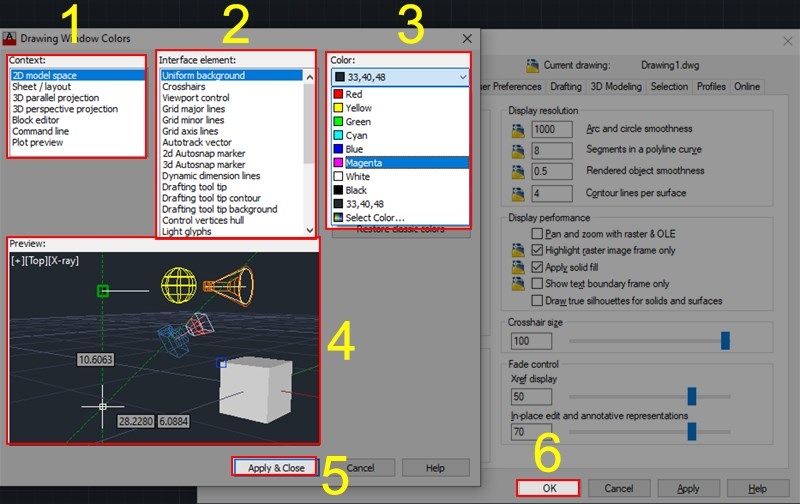The height and width of the screenshot is (504, 800).
Task: Click drawing icon next to Segments in polyline curve
Action: pos(518,152)
